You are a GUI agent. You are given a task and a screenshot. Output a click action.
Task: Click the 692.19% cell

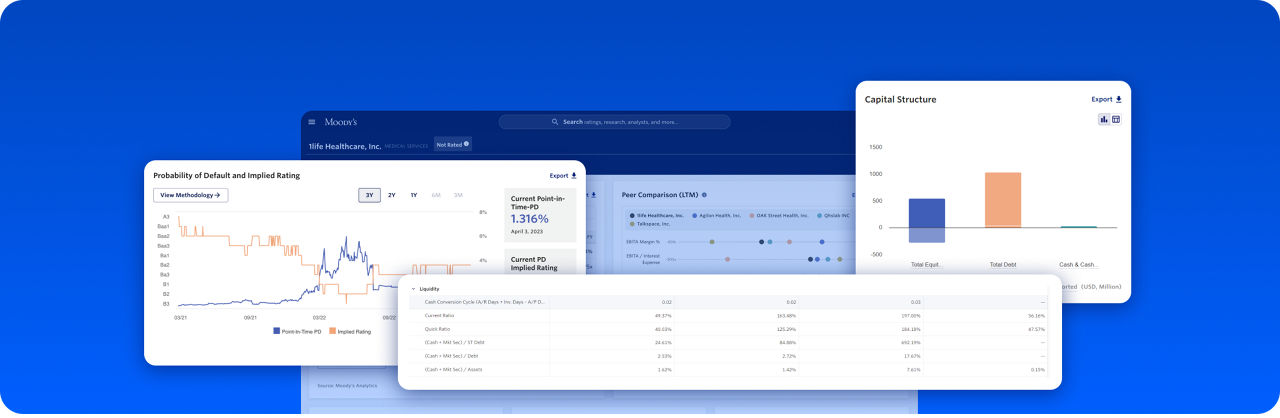tap(910, 342)
